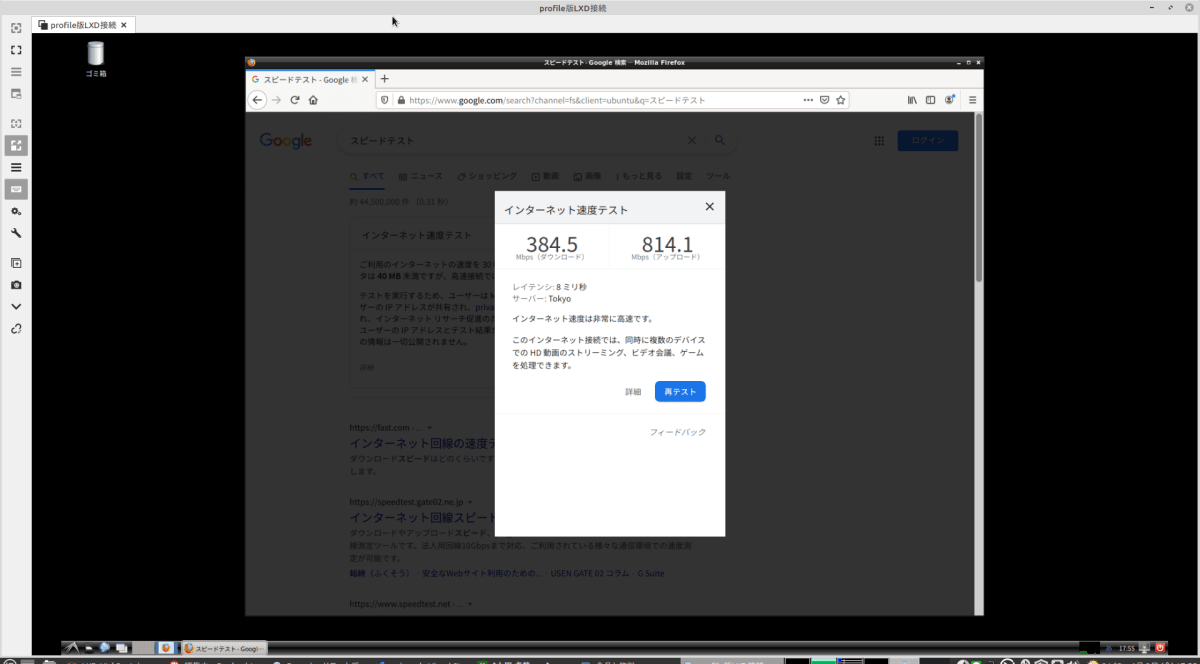Close the profile版LXD接続 tab
This screenshot has width=1200, height=664.
pos(123,24)
